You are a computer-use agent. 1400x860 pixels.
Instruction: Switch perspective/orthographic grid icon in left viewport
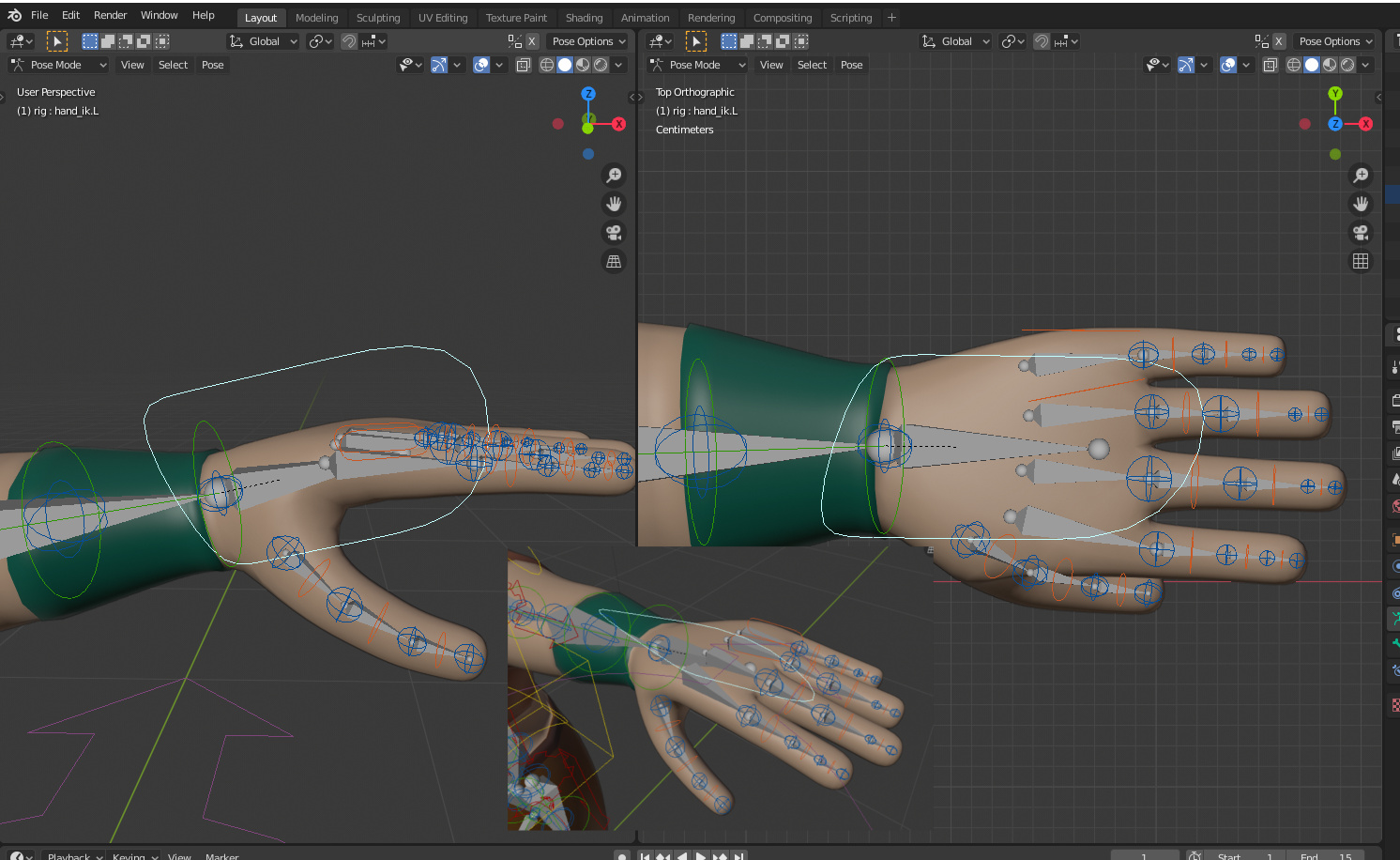click(x=614, y=262)
